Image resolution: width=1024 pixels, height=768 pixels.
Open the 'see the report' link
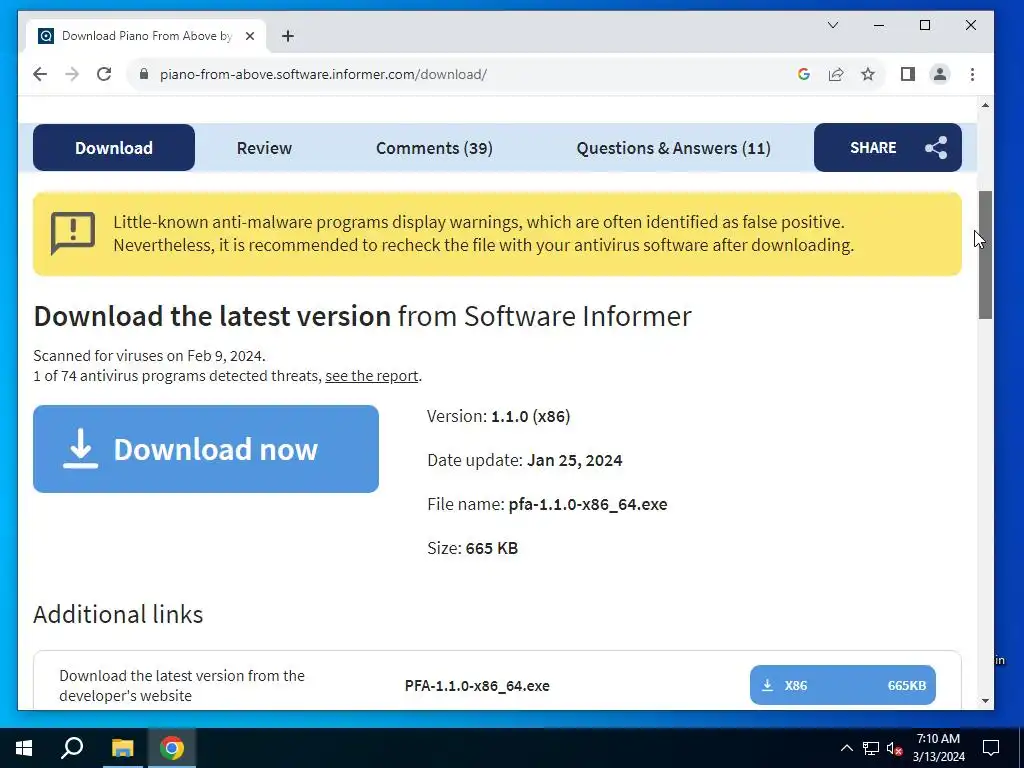372,376
